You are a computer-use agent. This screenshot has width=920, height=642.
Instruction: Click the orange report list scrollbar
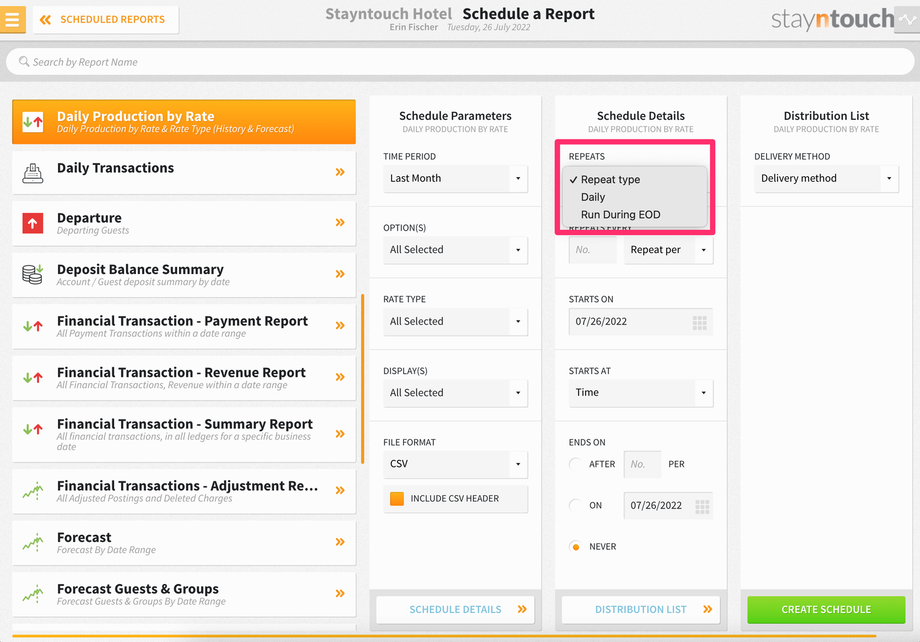click(x=363, y=379)
